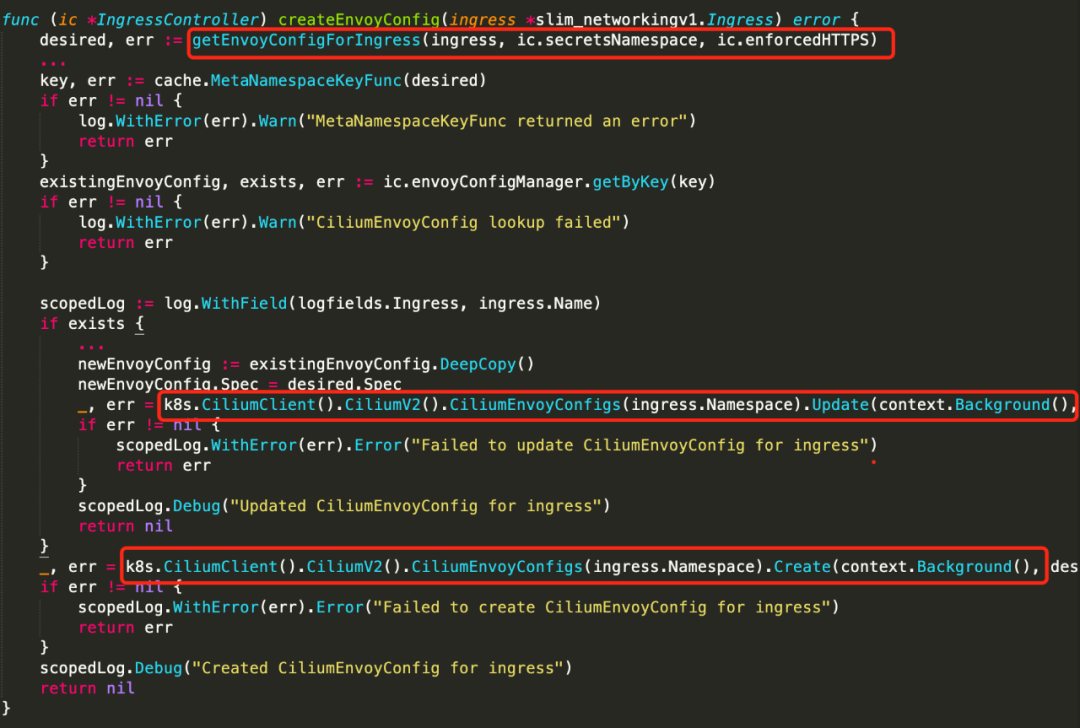Image resolution: width=1080 pixels, height=728 pixels.
Task: Click MetaNamespaceKeyFunc in the cache call
Action: [x=306, y=81]
